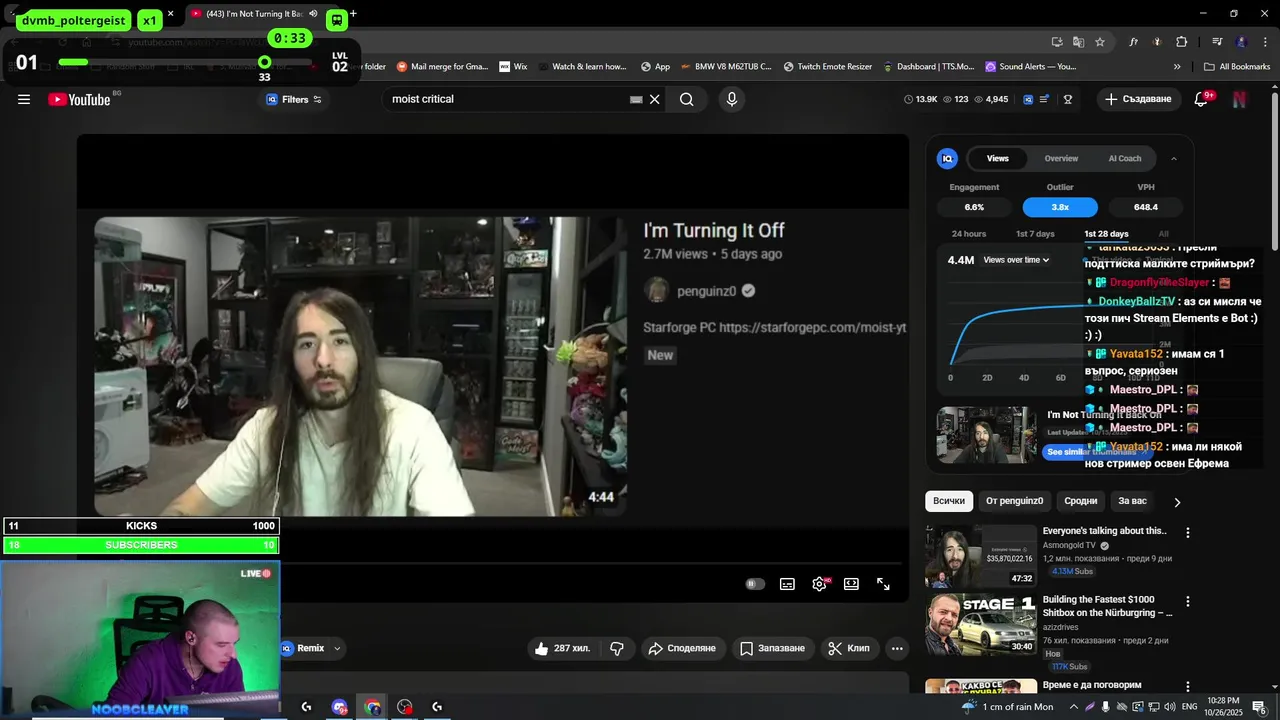Screen dimensions: 1280x720
Task: Save the video with Запазване
Action: pos(772,648)
